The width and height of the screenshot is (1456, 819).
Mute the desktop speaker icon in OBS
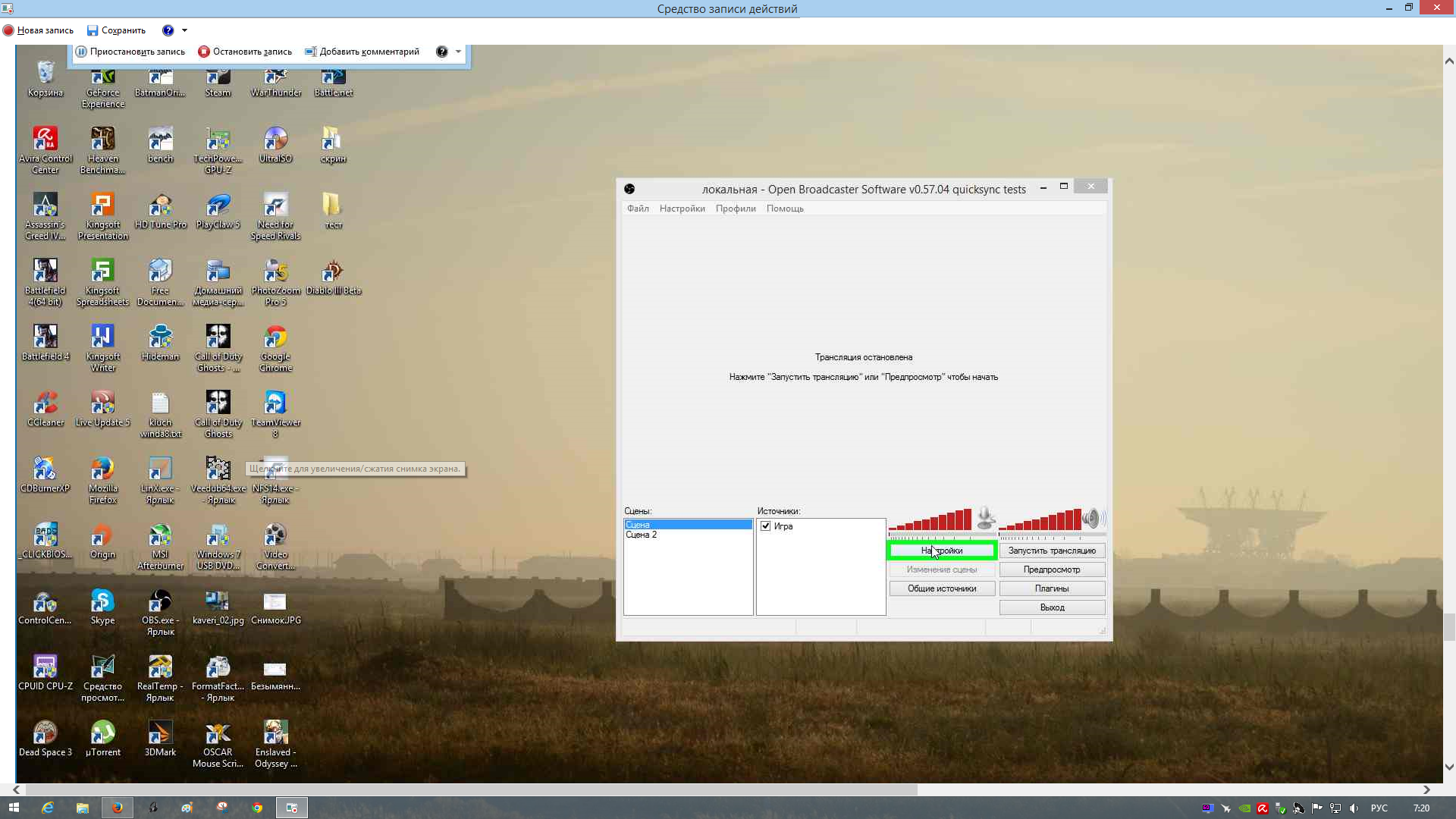[1092, 518]
